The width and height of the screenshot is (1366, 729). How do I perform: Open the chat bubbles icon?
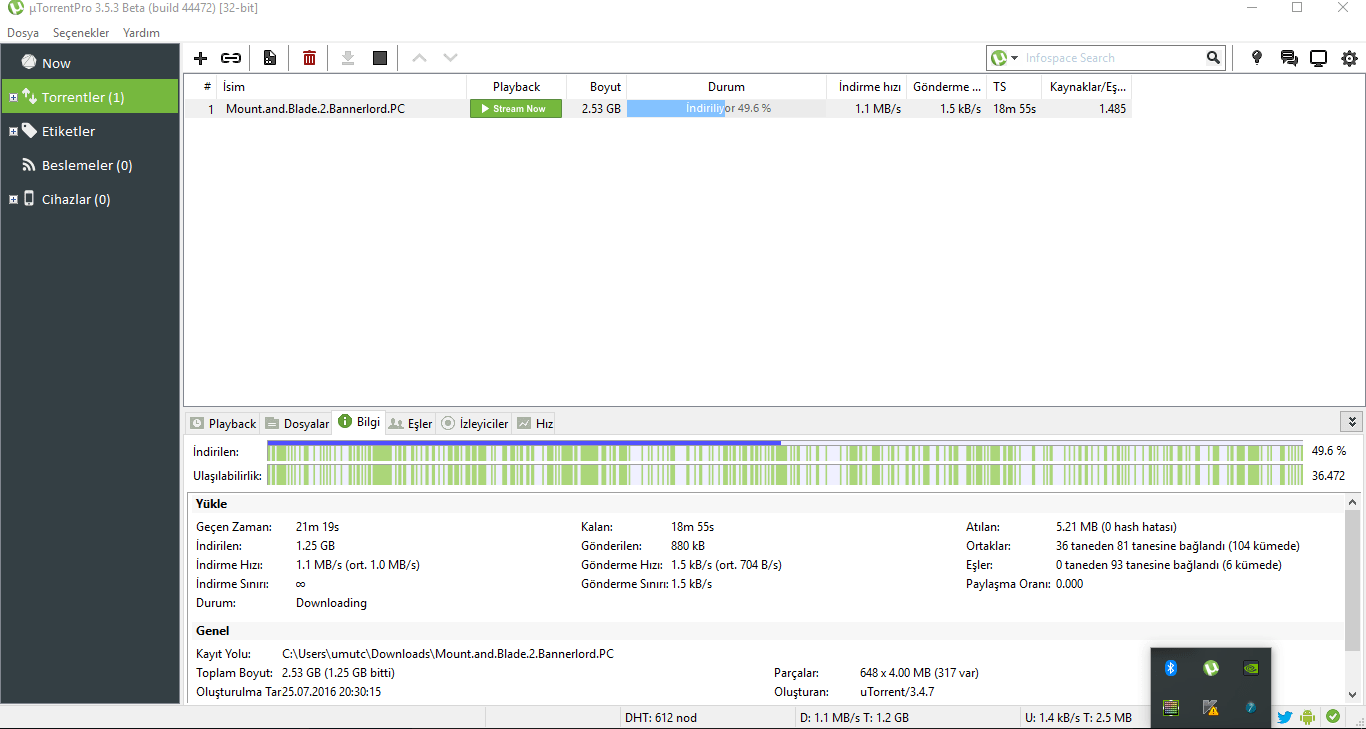pos(1289,58)
